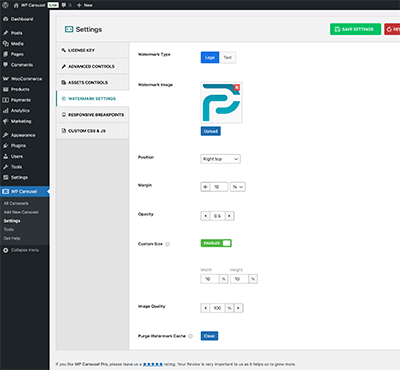
Task: Open the Margin unit dropdown
Action: 238,187
